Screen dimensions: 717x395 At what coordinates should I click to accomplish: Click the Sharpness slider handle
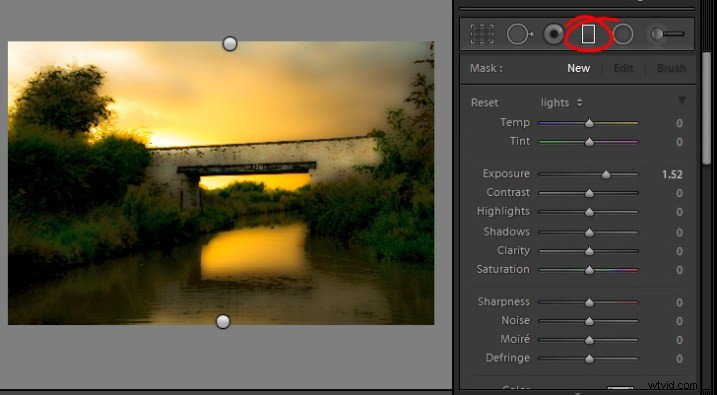(x=589, y=303)
